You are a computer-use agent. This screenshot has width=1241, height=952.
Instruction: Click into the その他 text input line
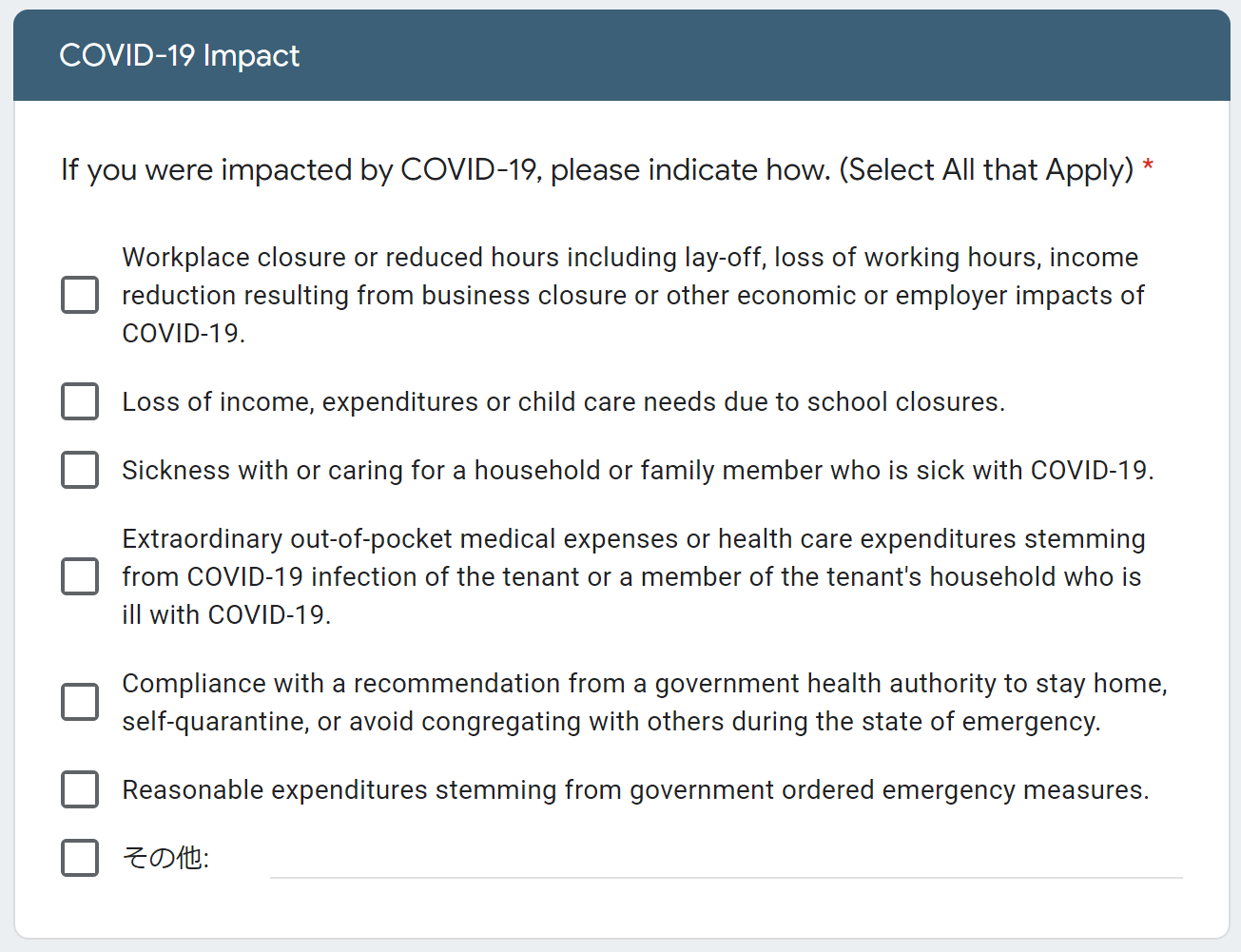click(x=727, y=860)
